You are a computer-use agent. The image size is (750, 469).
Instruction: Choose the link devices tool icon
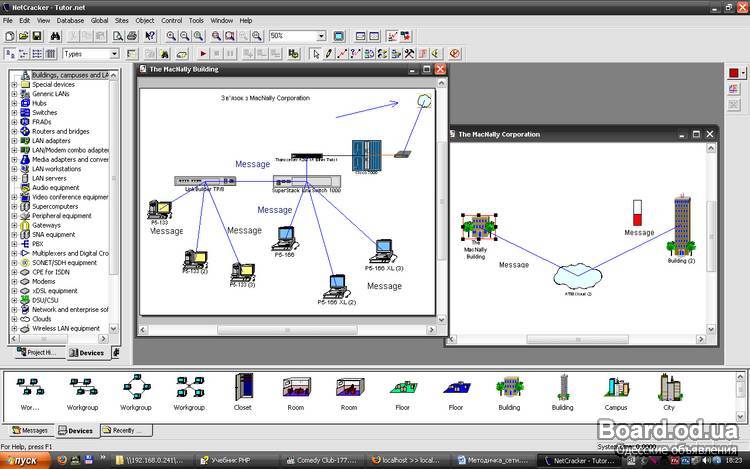tap(342, 54)
